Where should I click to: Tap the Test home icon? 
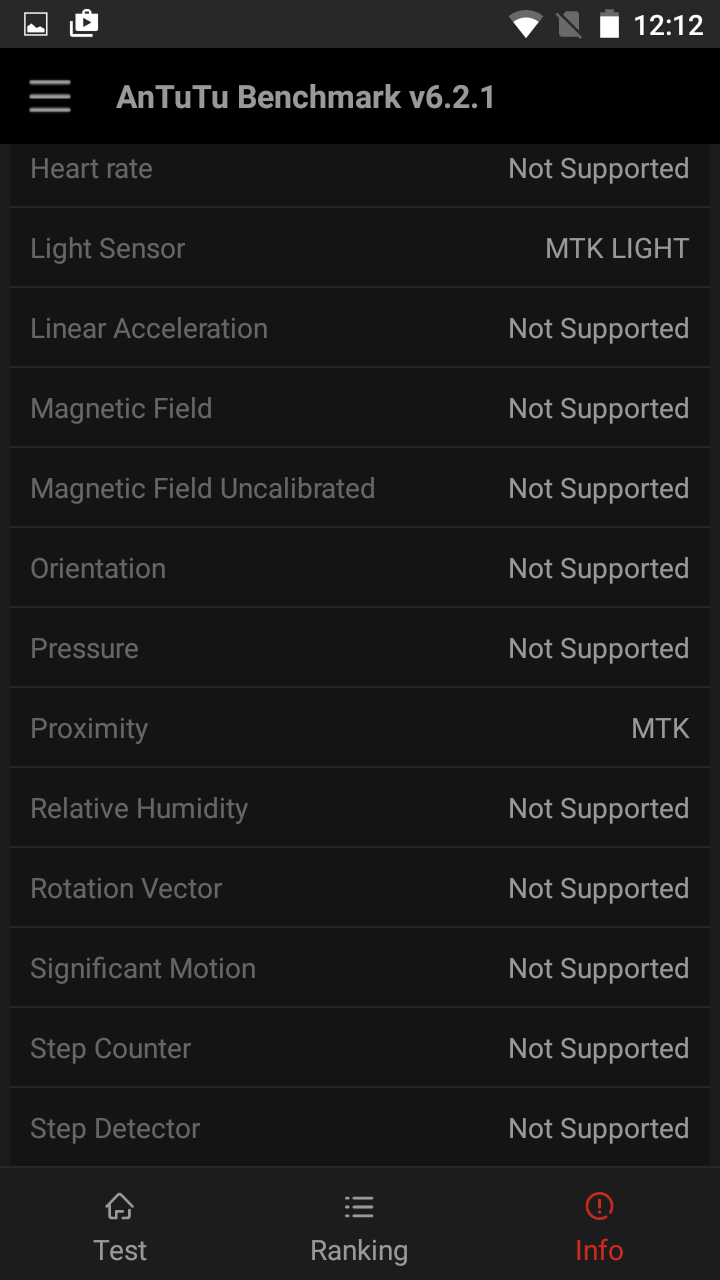(x=120, y=1207)
